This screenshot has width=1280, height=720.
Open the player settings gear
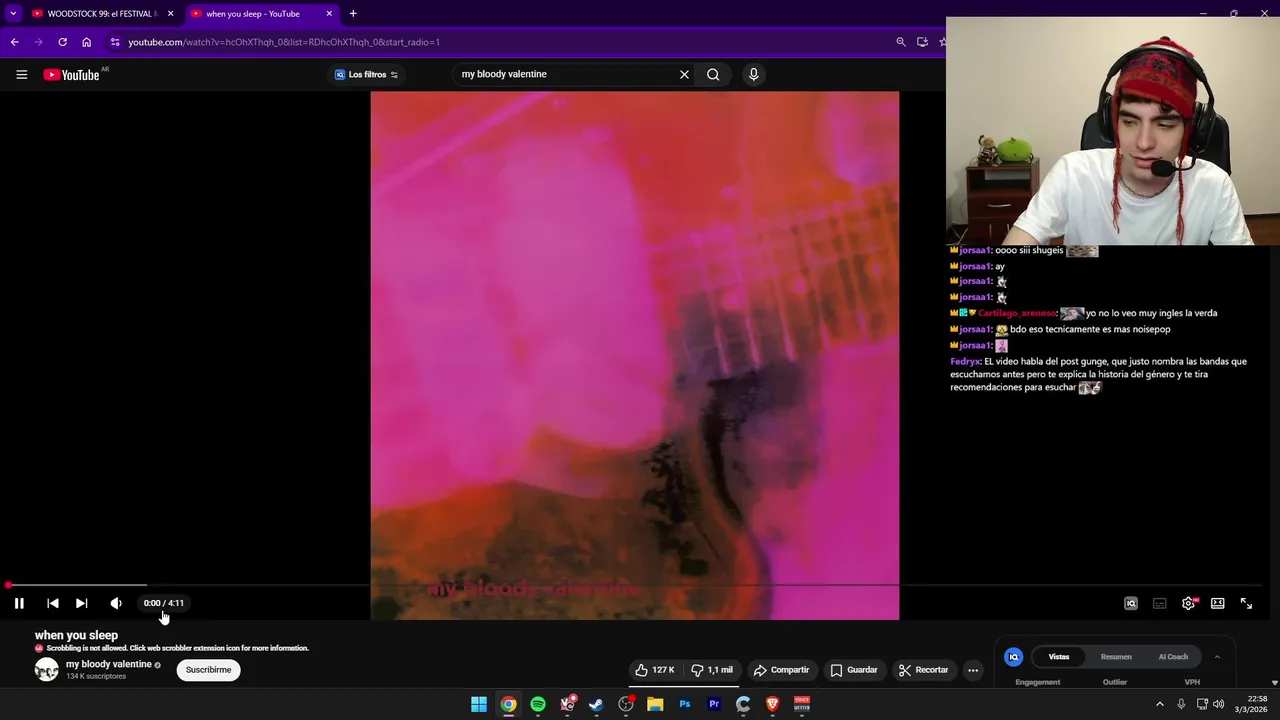[1188, 603]
